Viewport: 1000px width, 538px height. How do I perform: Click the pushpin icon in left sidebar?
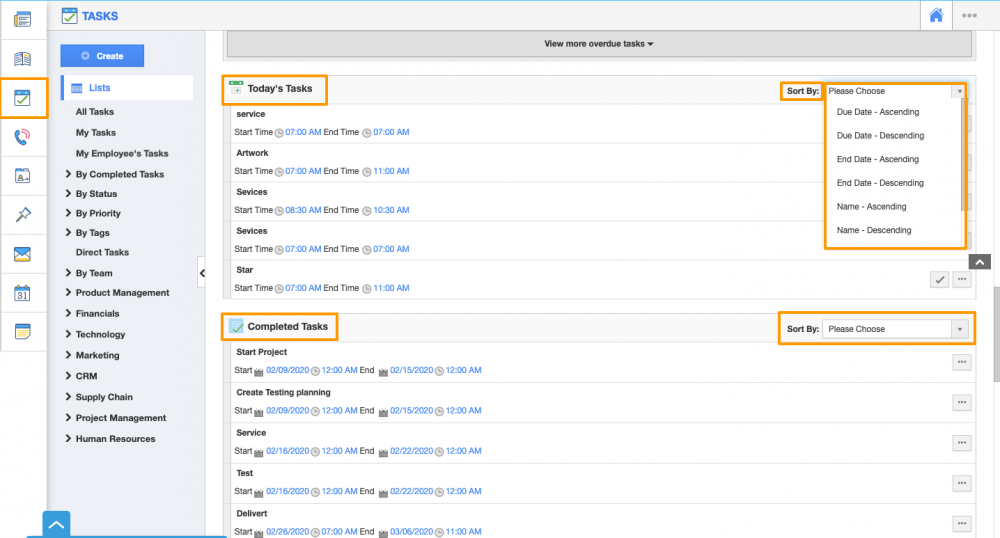(23, 215)
